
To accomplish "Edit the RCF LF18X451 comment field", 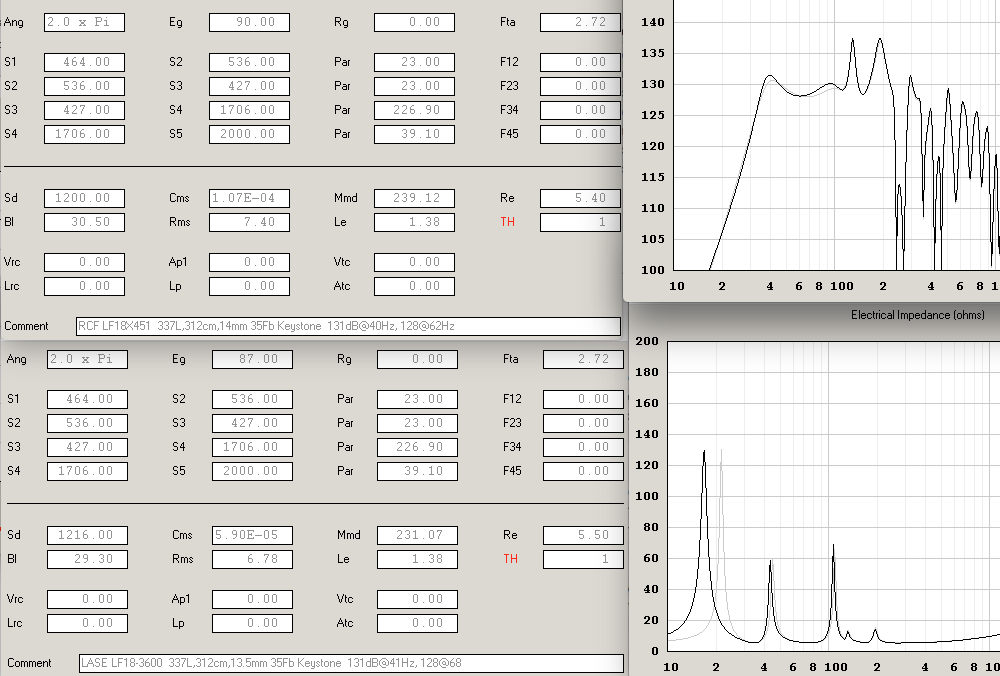I will pyautogui.click(x=348, y=327).
